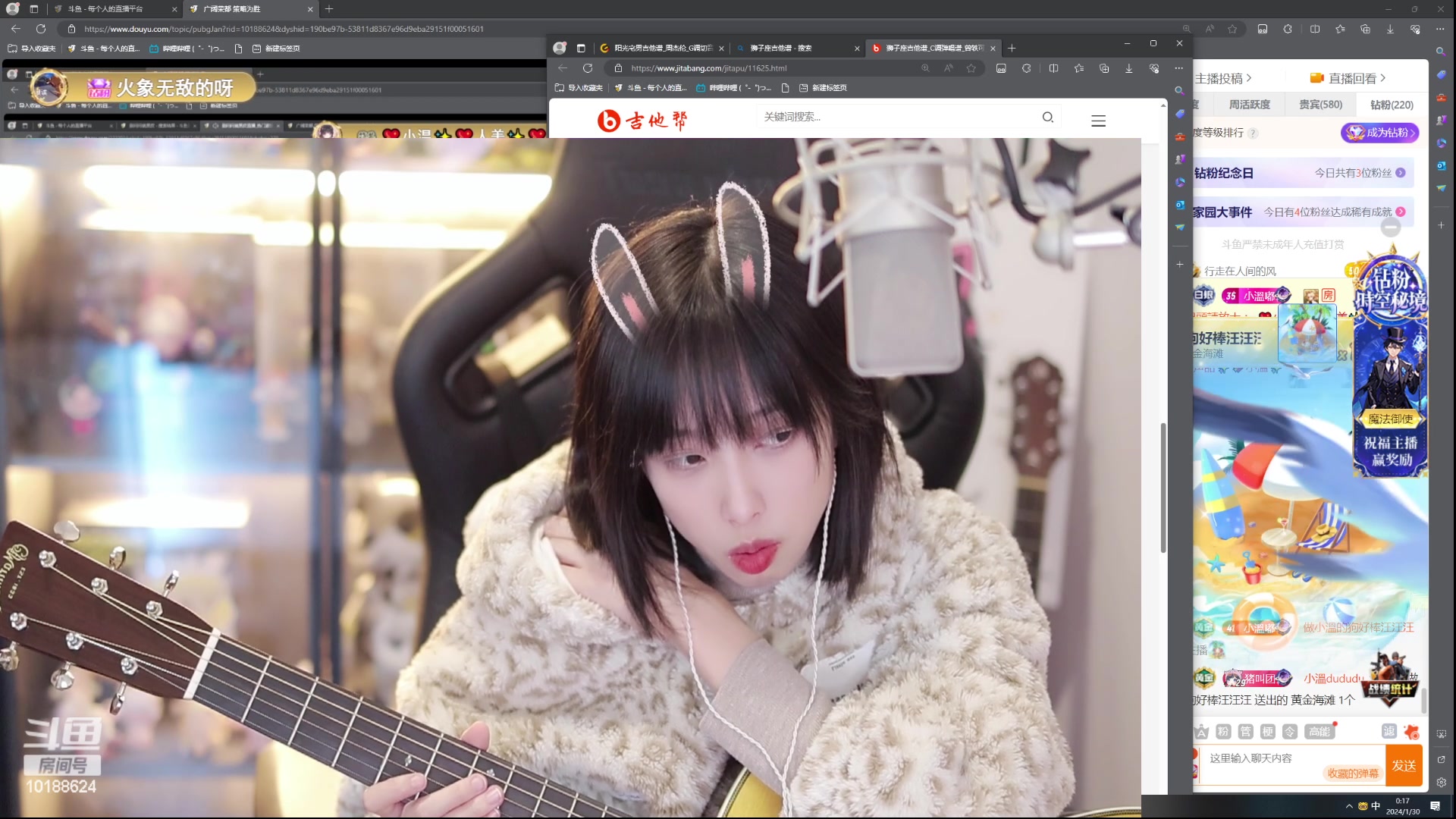Screen dimensions: 1456x819
Task: Click Edge sidebar screenshot icon
Action: [x=1442, y=734]
